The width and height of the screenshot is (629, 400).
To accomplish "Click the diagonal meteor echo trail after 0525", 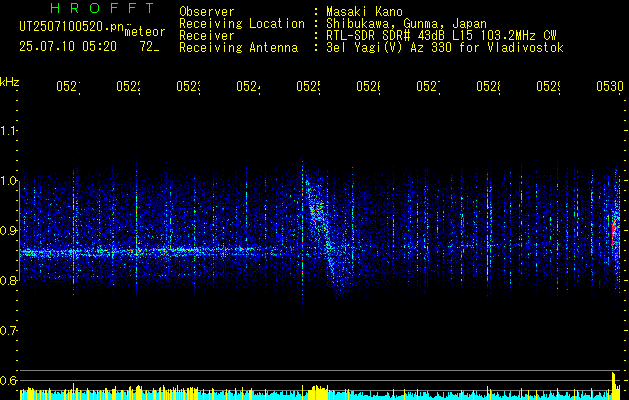I will [323, 233].
